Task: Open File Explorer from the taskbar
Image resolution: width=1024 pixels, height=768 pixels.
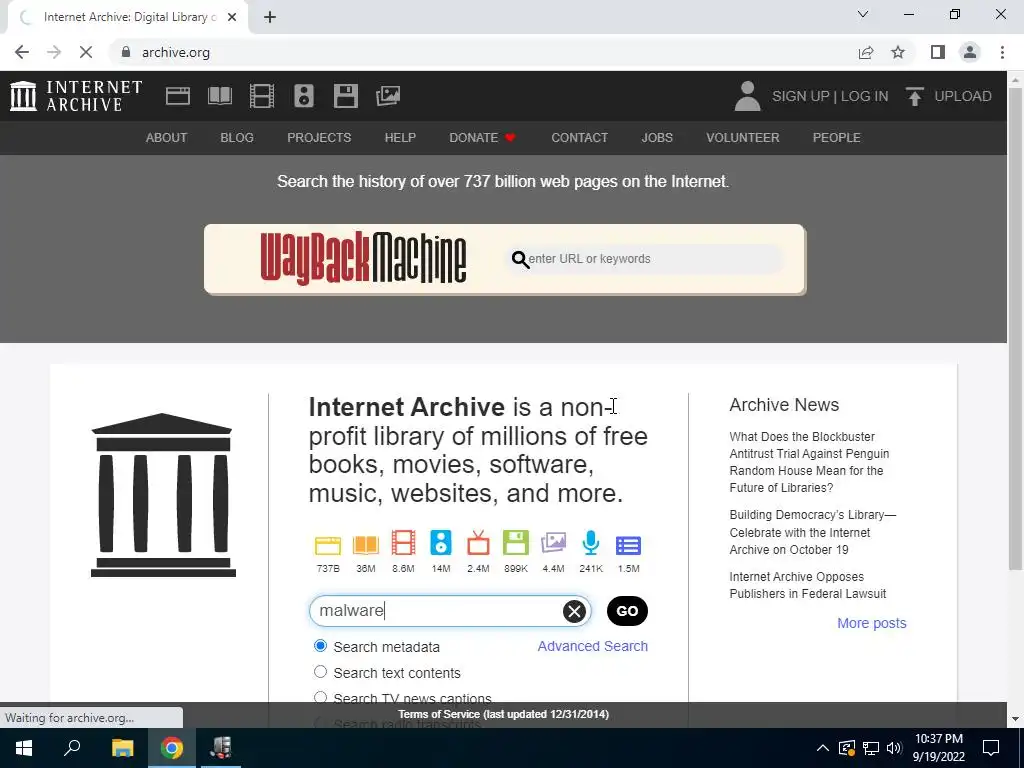Action: point(122,748)
